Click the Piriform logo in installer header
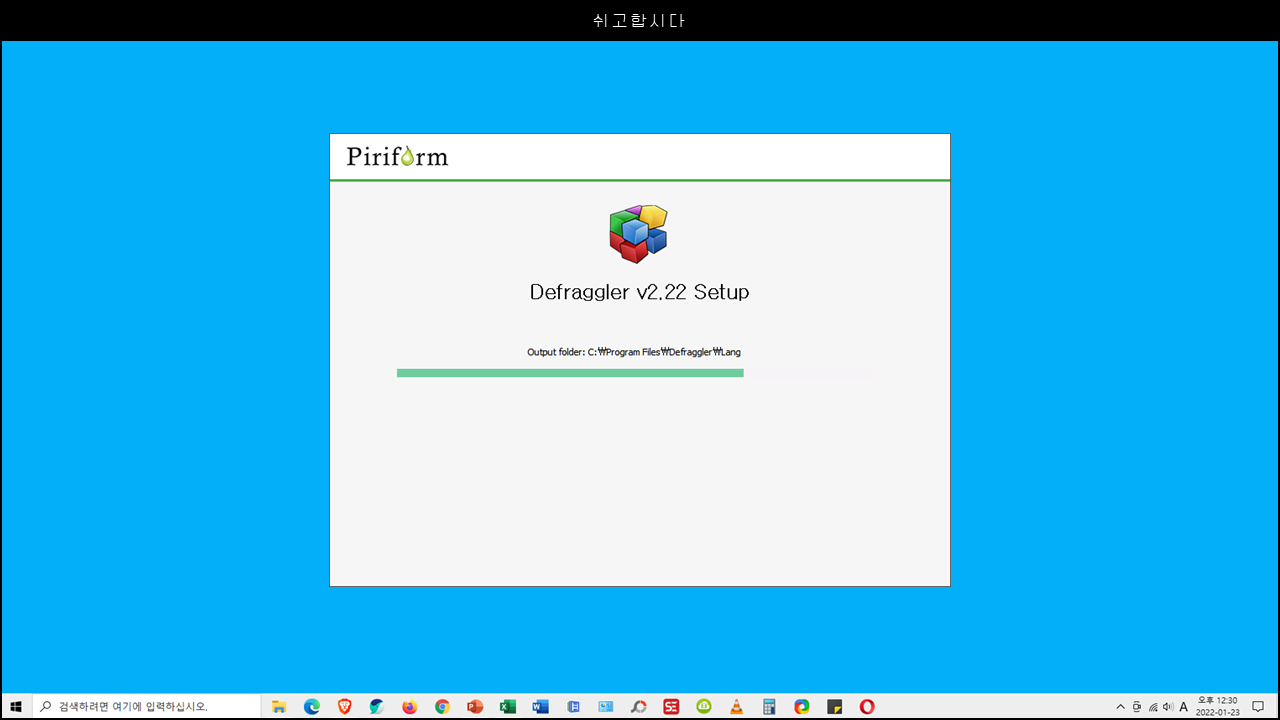Image resolution: width=1280 pixels, height=720 pixels. point(397,157)
